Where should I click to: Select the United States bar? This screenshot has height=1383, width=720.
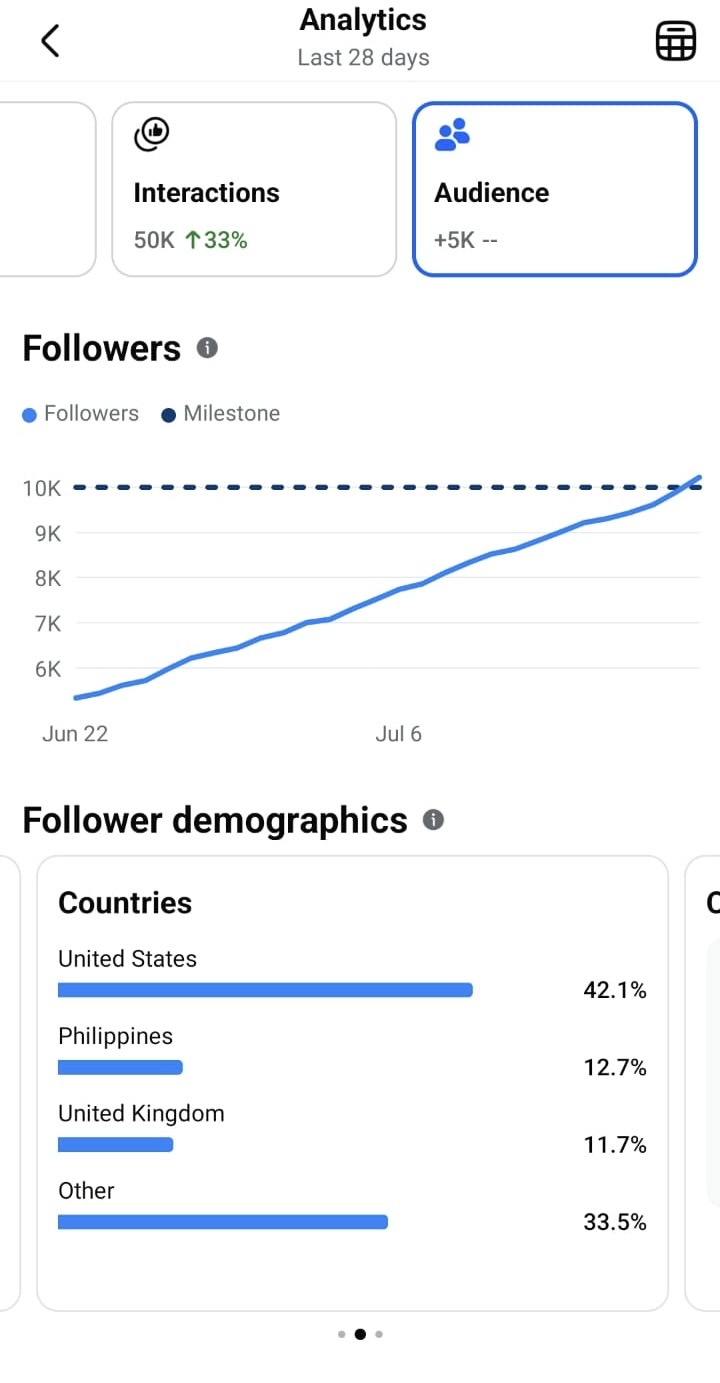[x=265, y=990]
